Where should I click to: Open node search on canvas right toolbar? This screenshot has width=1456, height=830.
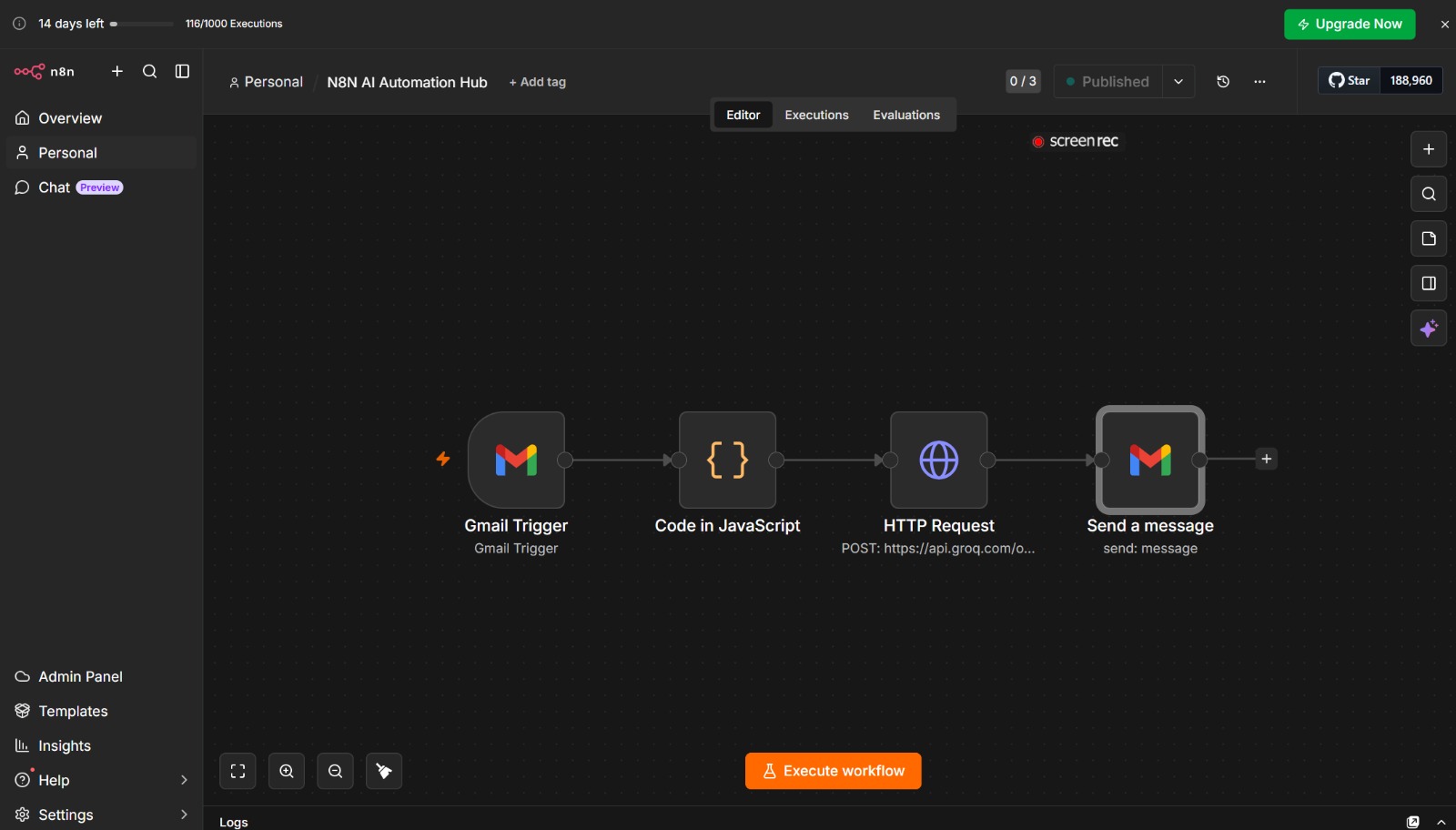point(1429,194)
